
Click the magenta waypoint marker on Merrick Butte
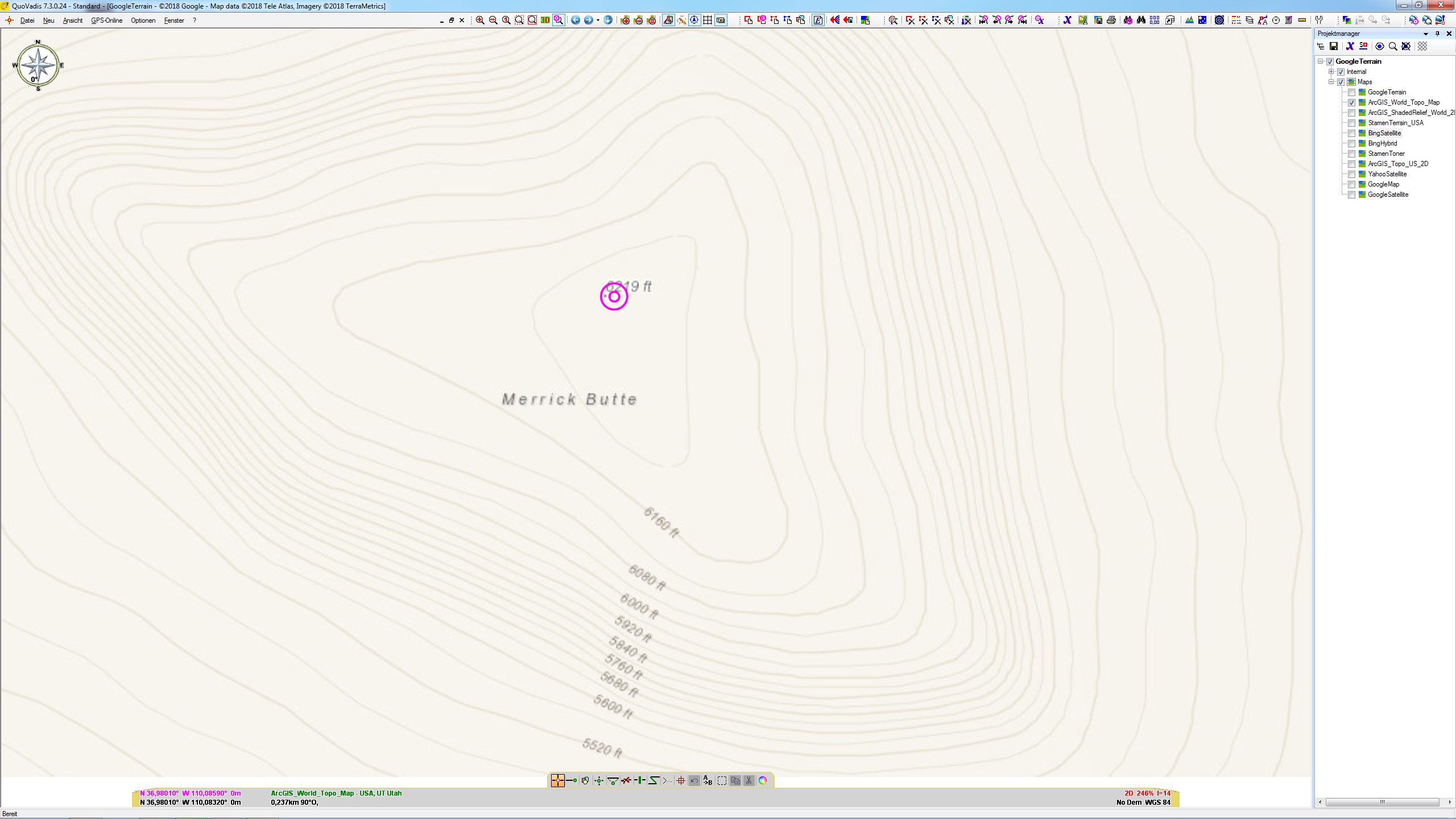[614, 296]
